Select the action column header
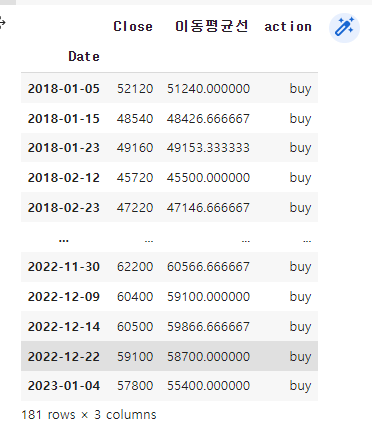This screenshot has height=421, width=372. [288, 27]
